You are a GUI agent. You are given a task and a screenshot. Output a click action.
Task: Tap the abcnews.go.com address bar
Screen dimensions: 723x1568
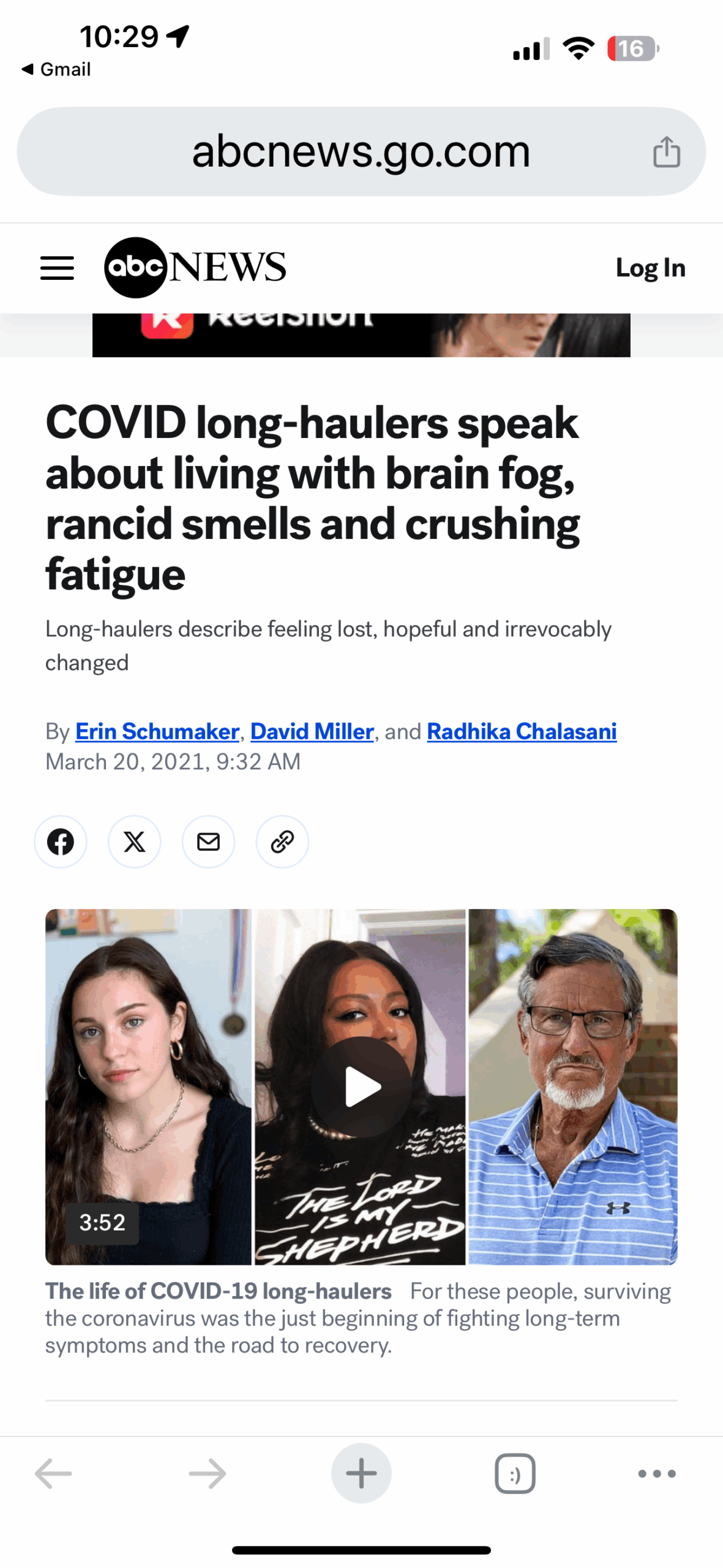tap(361, 151)
